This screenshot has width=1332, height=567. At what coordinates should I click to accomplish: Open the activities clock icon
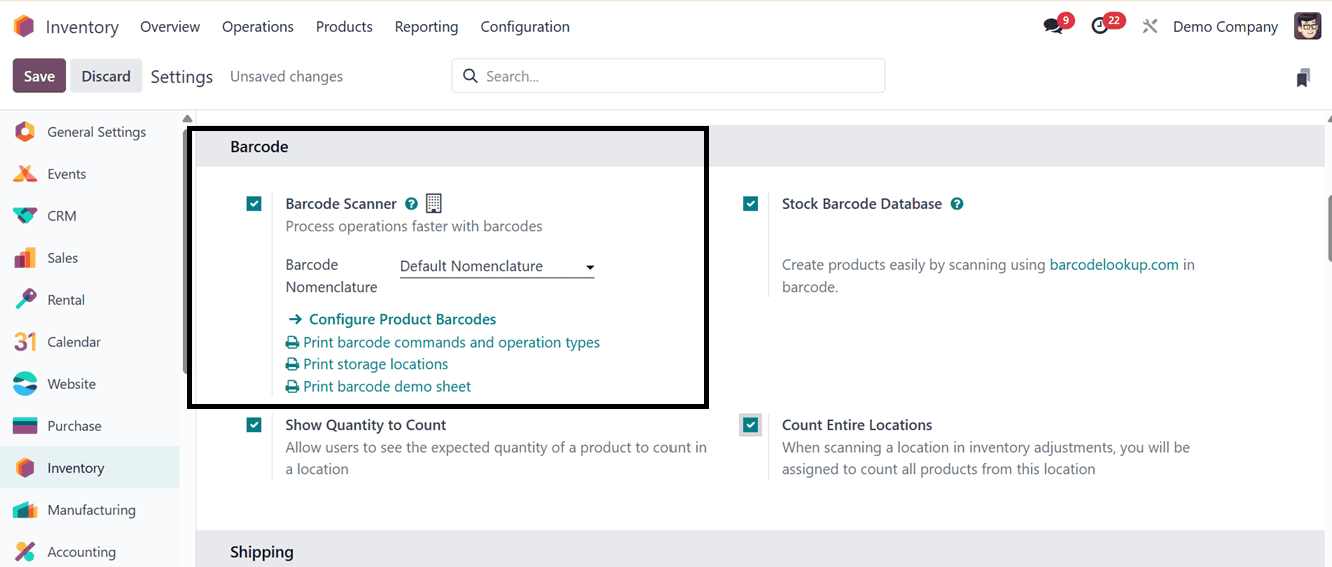pyautogui.click(x=1100, y=27)
